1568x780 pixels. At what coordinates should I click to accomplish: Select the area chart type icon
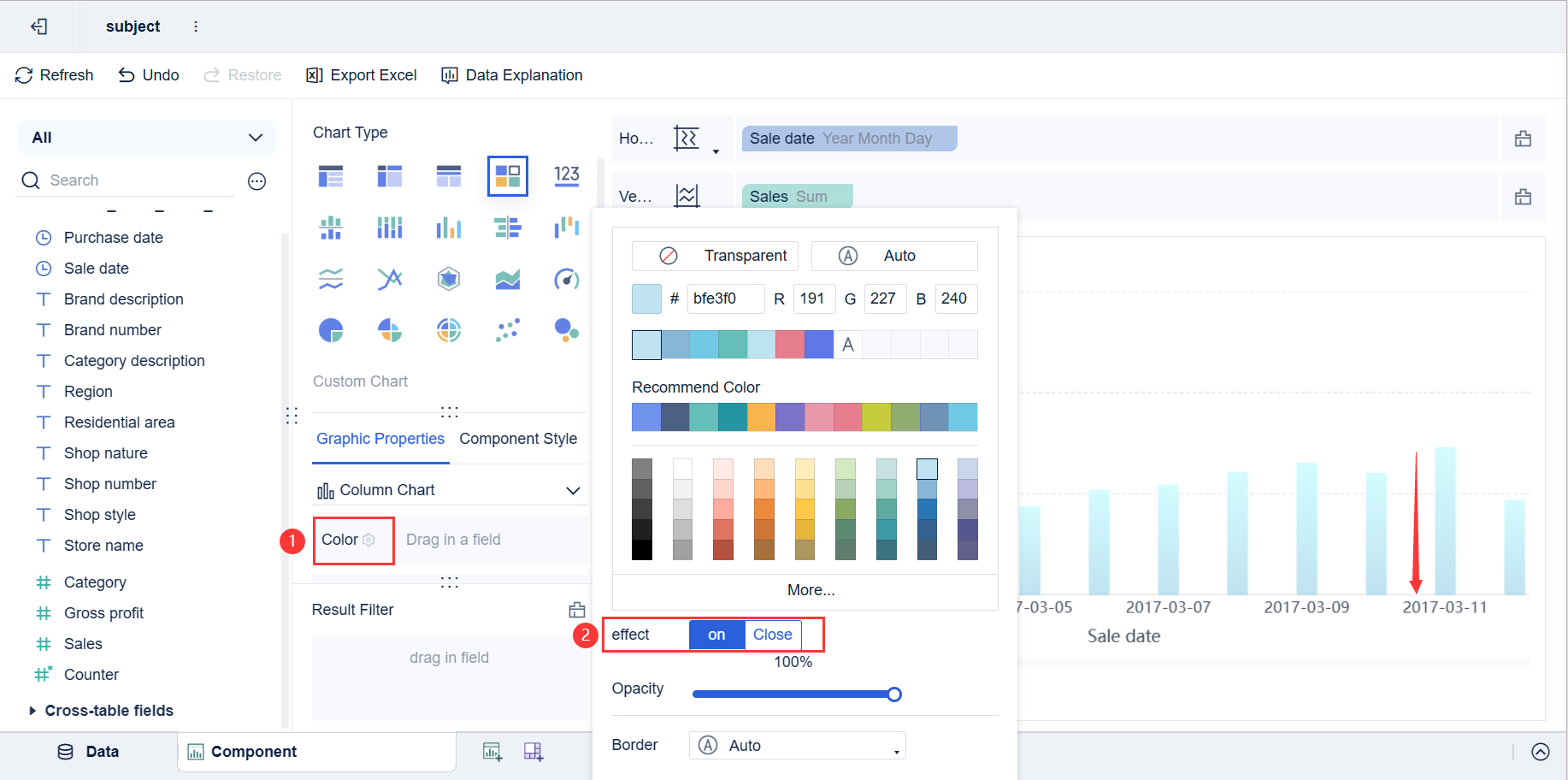click(x=508, y=278)
